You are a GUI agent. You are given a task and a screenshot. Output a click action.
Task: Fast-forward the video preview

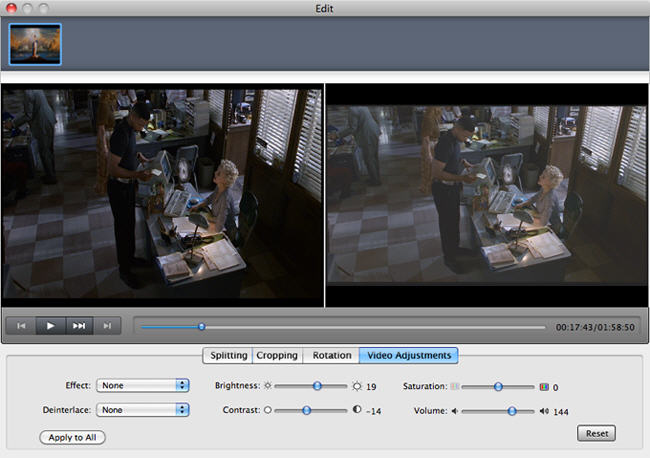point(79,326)
